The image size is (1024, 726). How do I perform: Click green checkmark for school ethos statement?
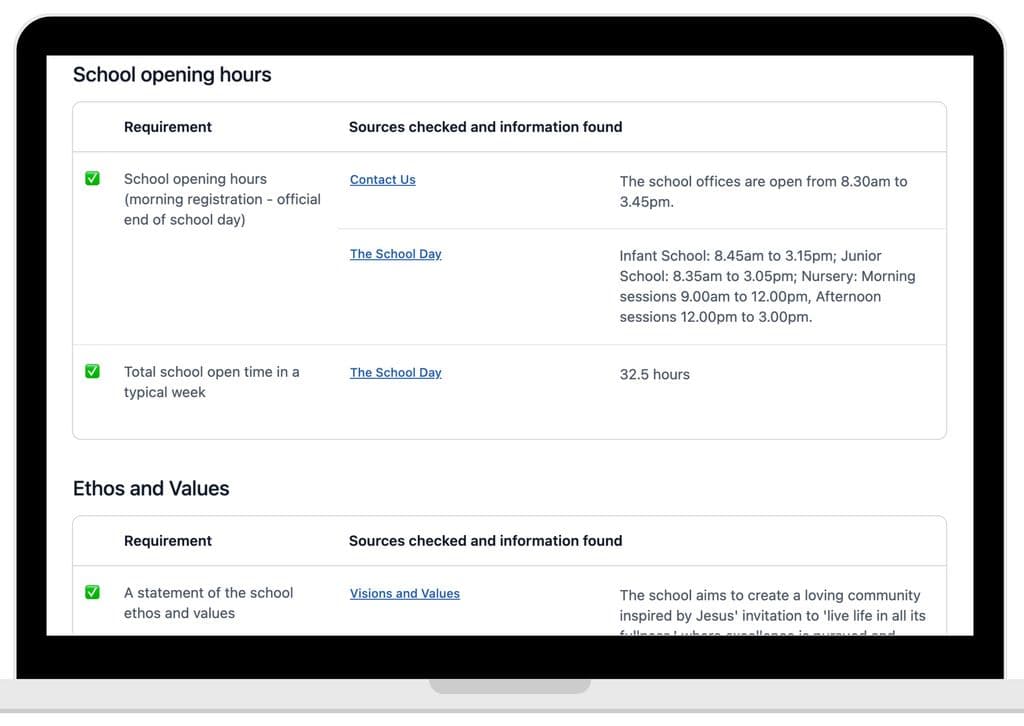click(x=93, y=592)
